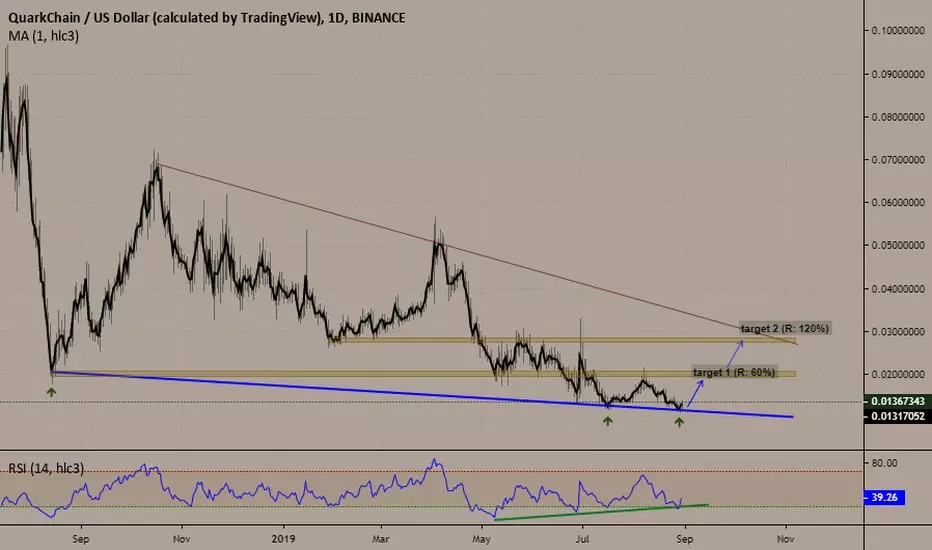Click the blue arrow pointing to target 2
Image resolution: width=932 pixels, height=550 pixels.
(734, 354)
